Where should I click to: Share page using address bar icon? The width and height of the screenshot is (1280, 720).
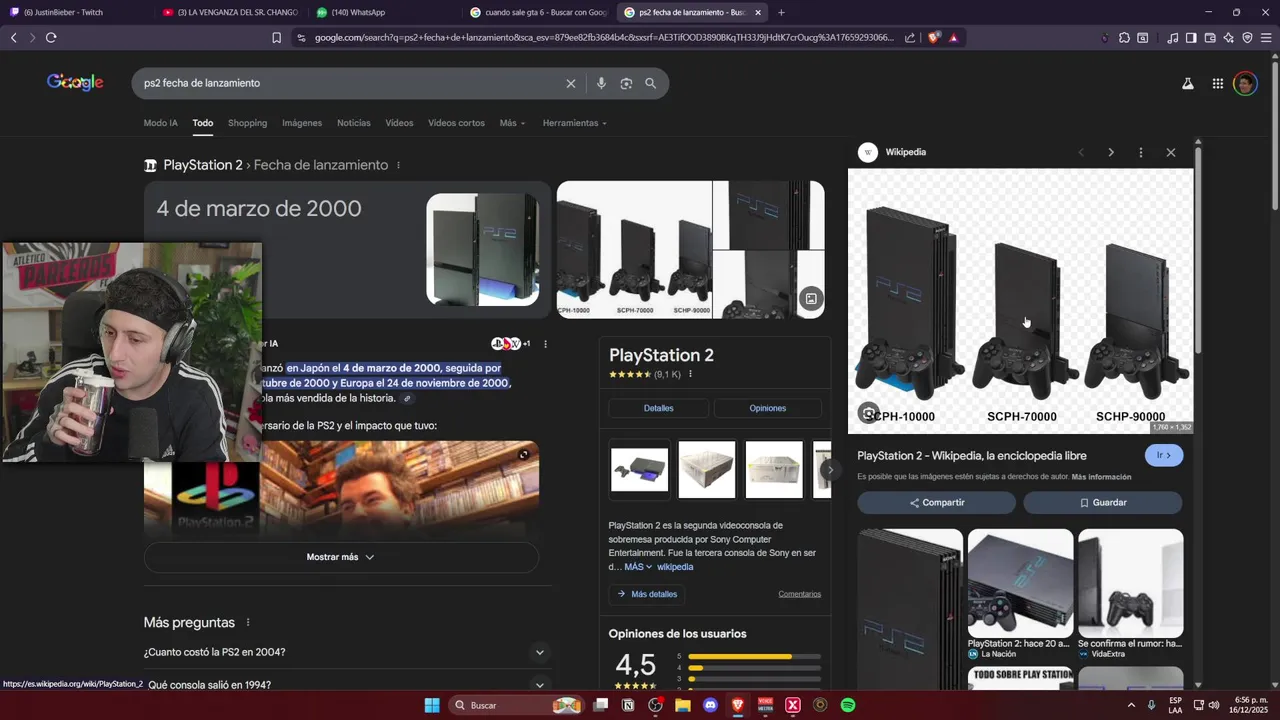click(910, 38)
